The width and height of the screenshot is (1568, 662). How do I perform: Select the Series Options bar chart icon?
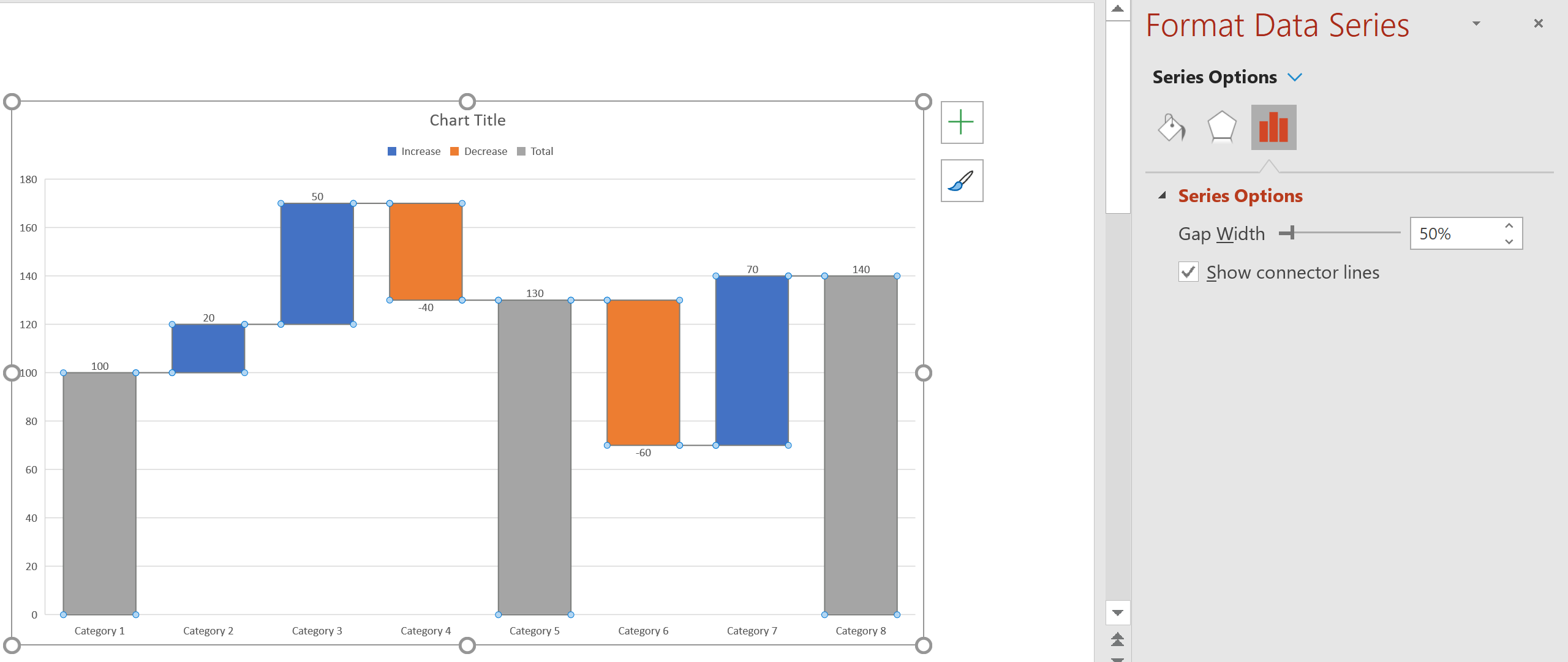click(1273, 127)
